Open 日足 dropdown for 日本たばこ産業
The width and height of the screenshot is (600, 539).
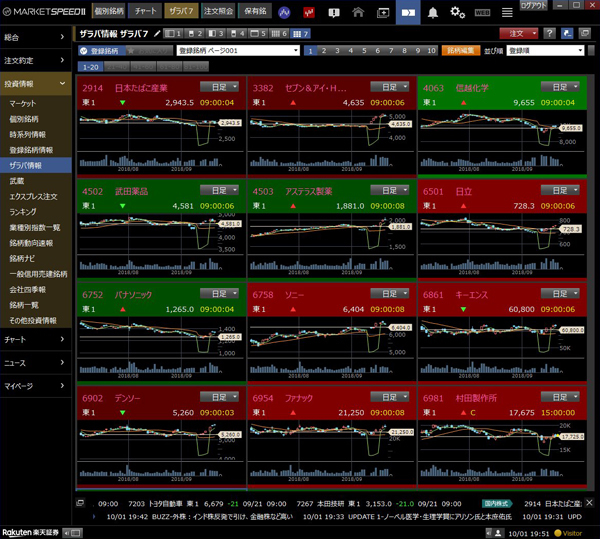click(x=219, y=87)
